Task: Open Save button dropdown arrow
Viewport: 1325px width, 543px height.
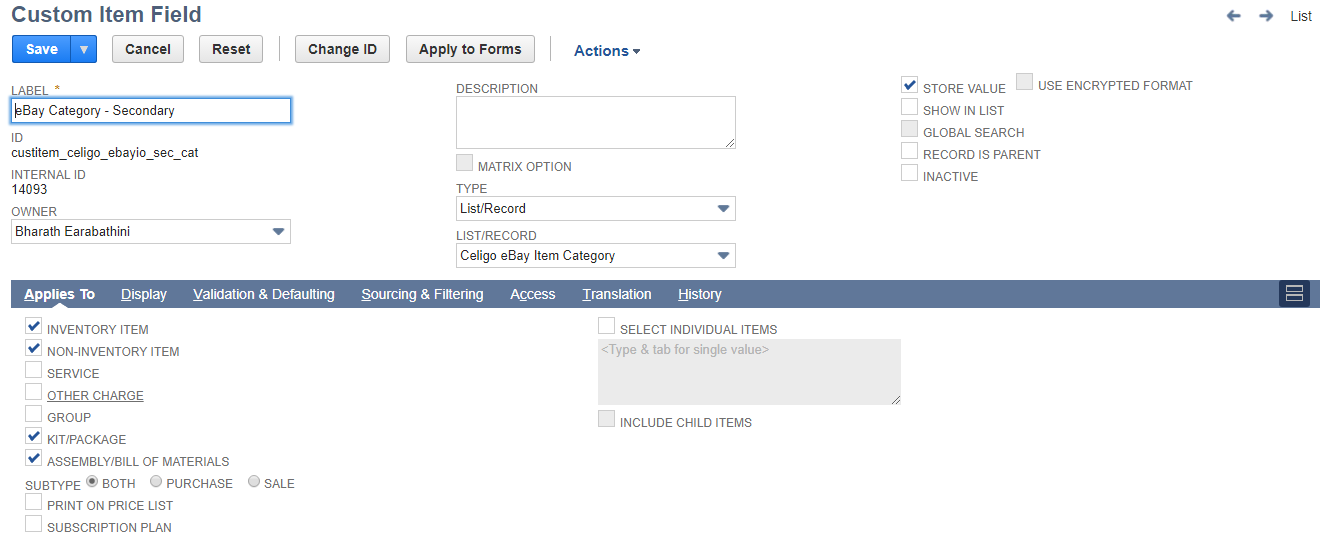Action: click(x=84, y=49)
